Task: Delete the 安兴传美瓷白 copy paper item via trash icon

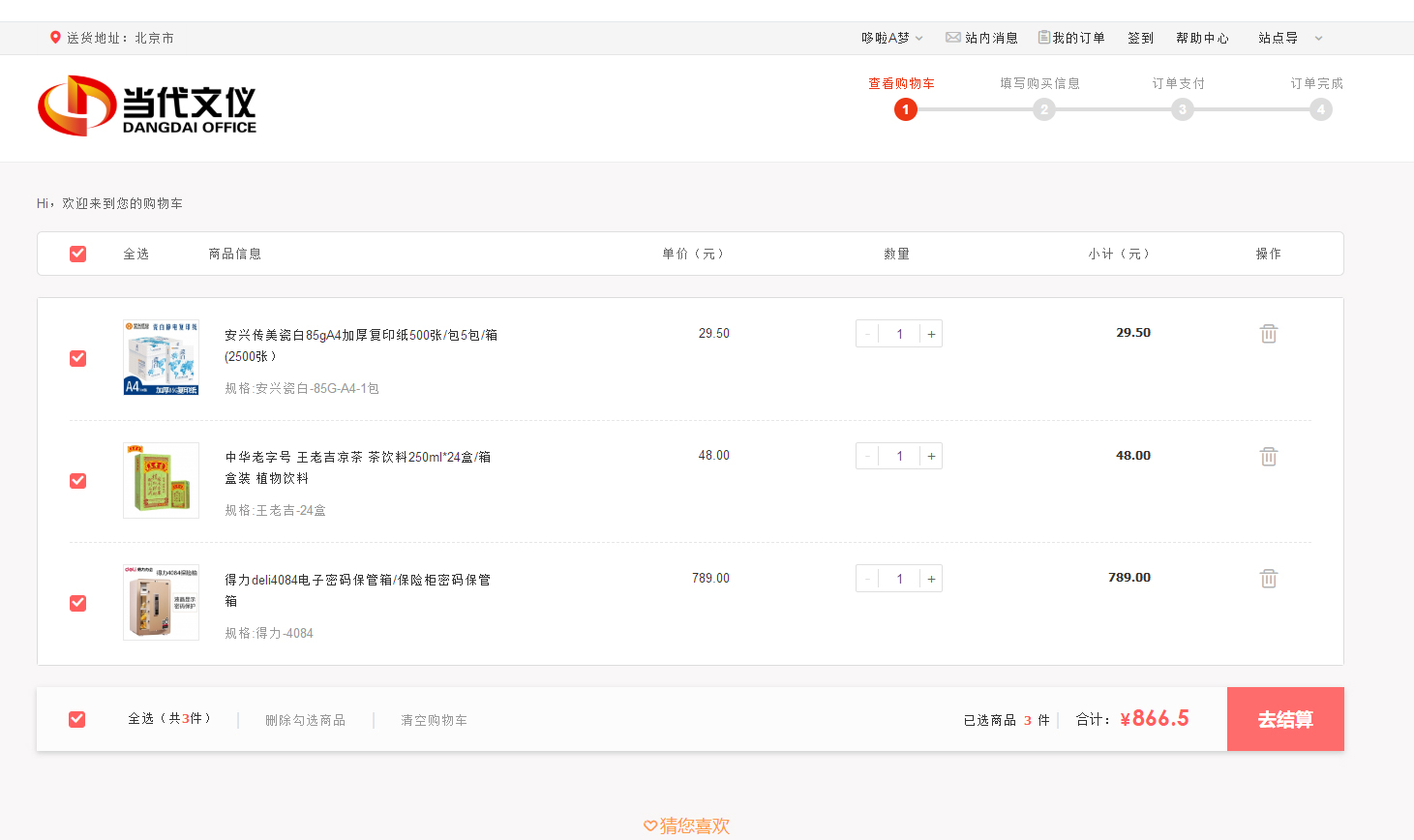Action: [x=1269, y=334]
